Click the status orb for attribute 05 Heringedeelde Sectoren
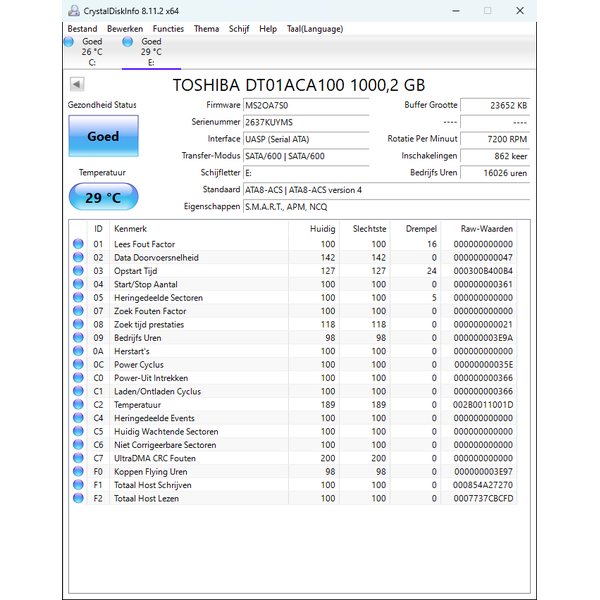 [78, 297]
